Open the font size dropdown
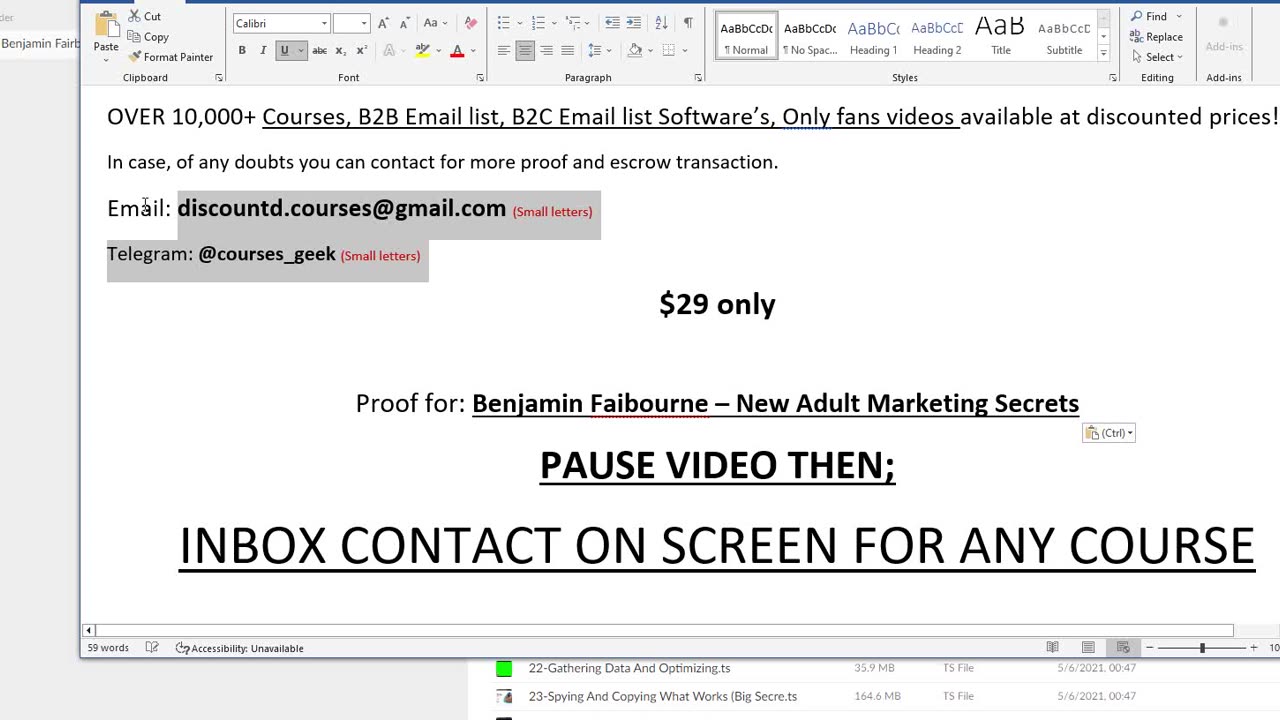Viewport: 1280px width, 720px height. (x=364, y=23)
